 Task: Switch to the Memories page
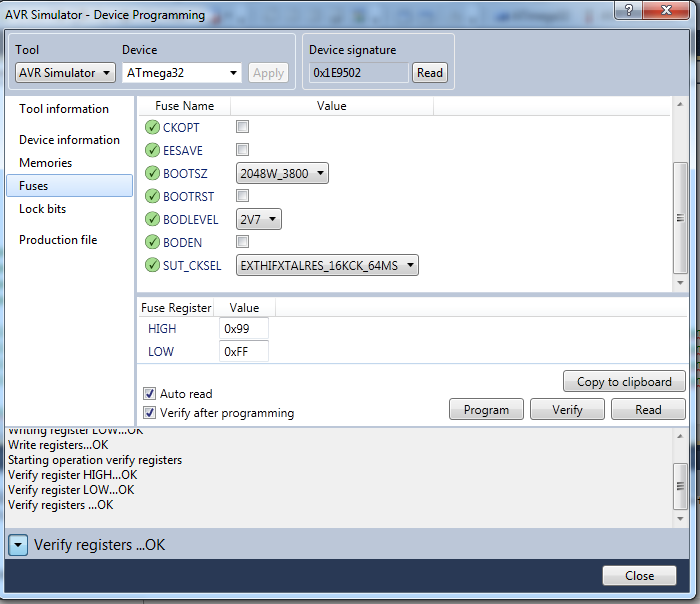point(46,163)
